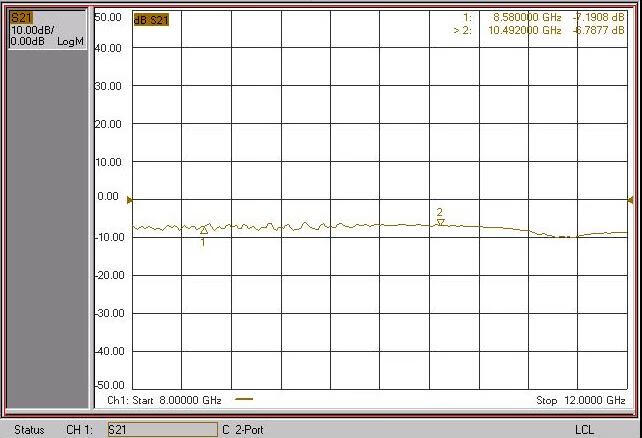Click the left reference level arrow
This screenshot has width=642, height=438.
click(129, 200)
